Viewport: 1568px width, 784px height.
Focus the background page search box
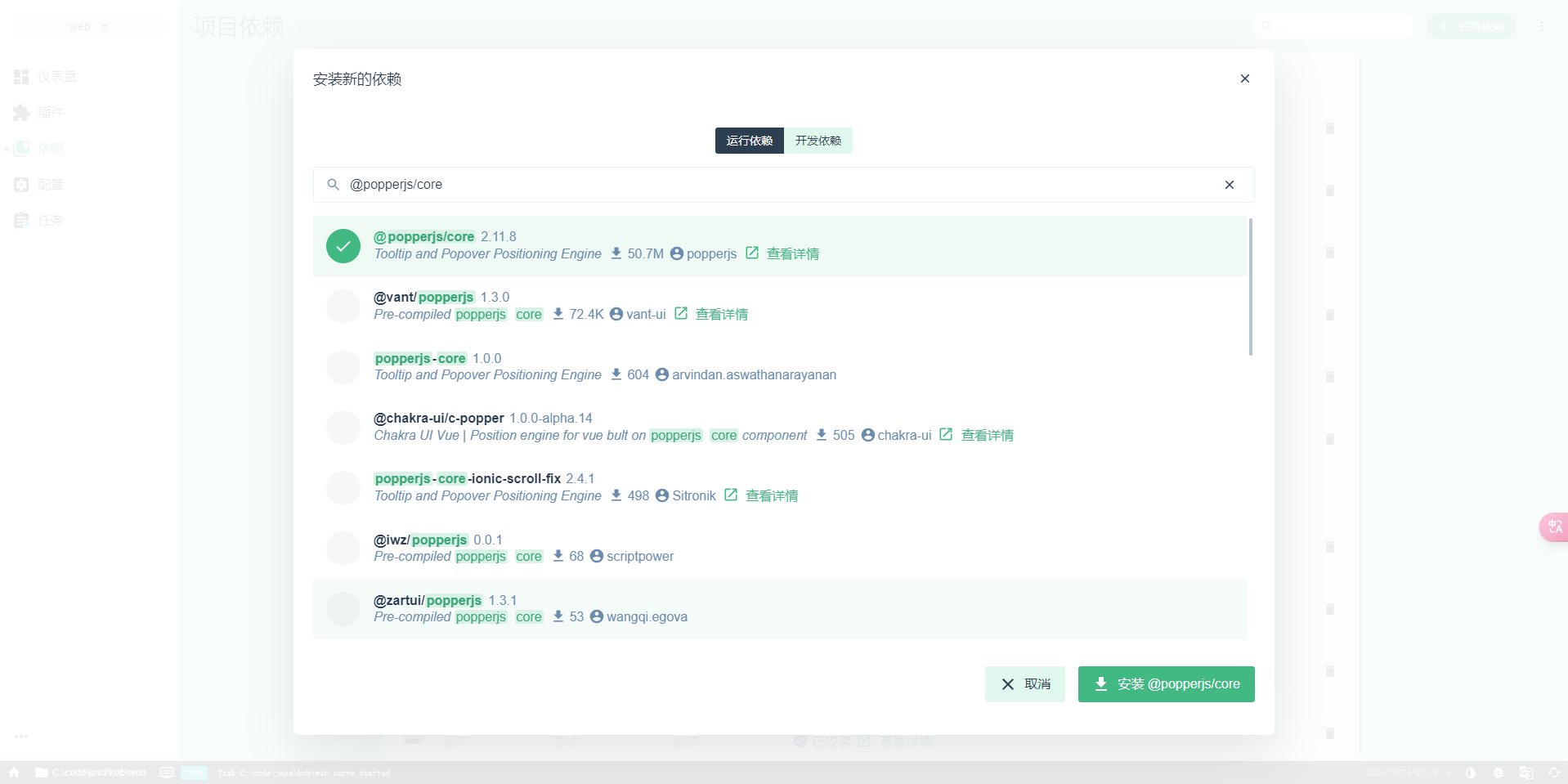click(x=1333, y=26)
